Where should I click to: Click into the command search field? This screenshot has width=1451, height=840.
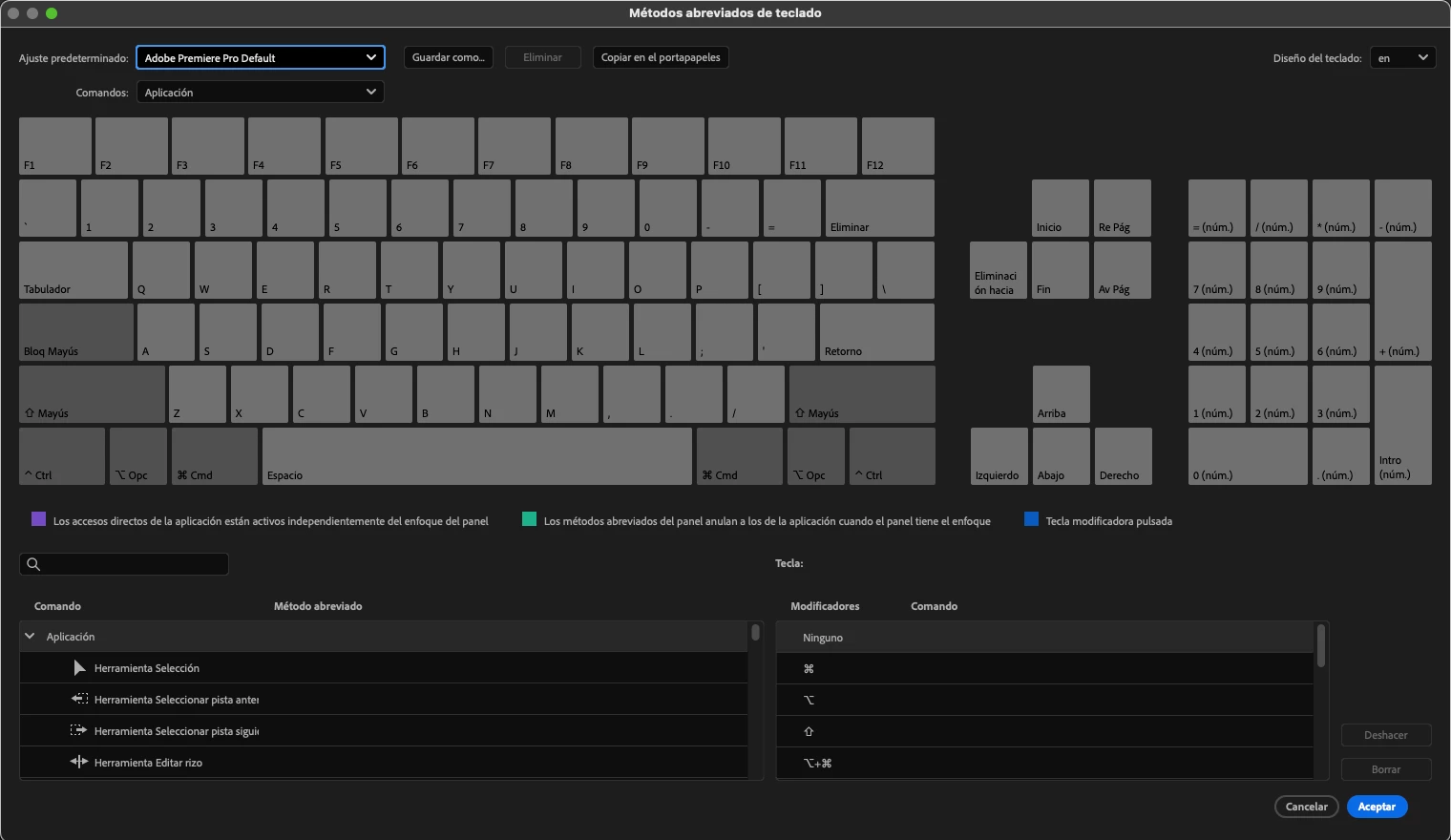coord(124,564)
